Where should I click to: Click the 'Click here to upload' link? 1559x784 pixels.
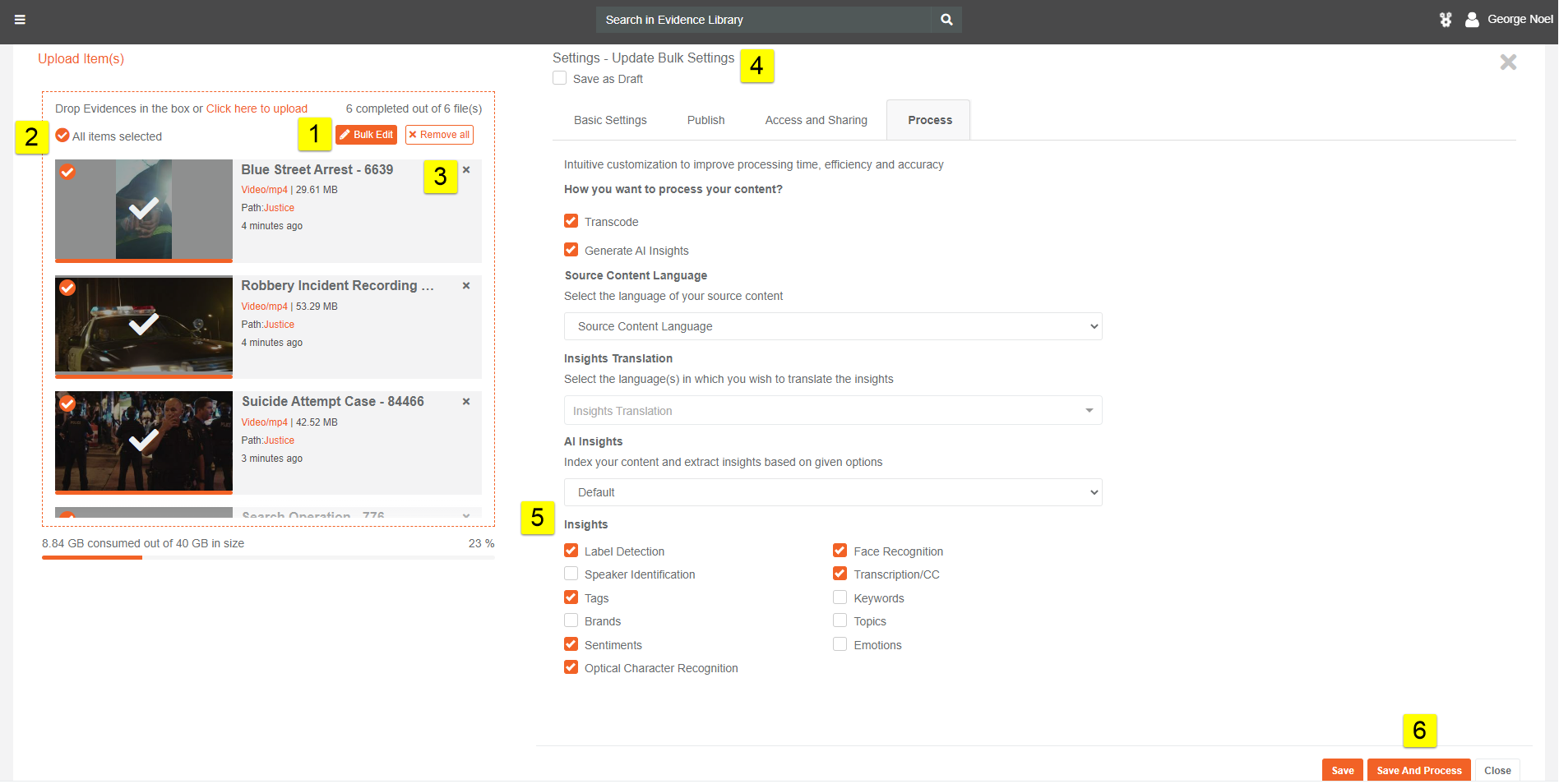coord(257,108)
